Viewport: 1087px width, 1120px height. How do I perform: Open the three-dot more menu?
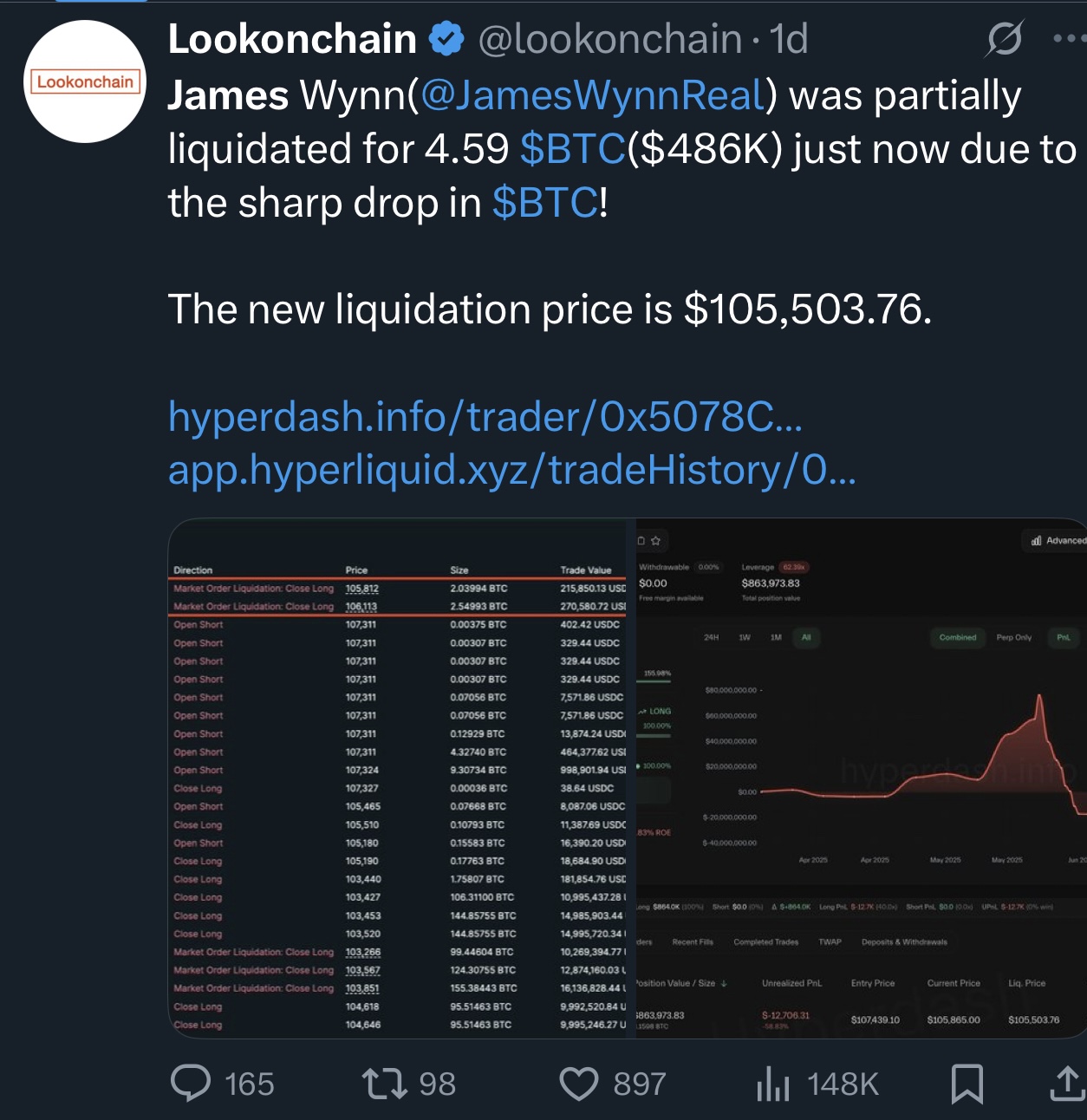coord(1070,39)
